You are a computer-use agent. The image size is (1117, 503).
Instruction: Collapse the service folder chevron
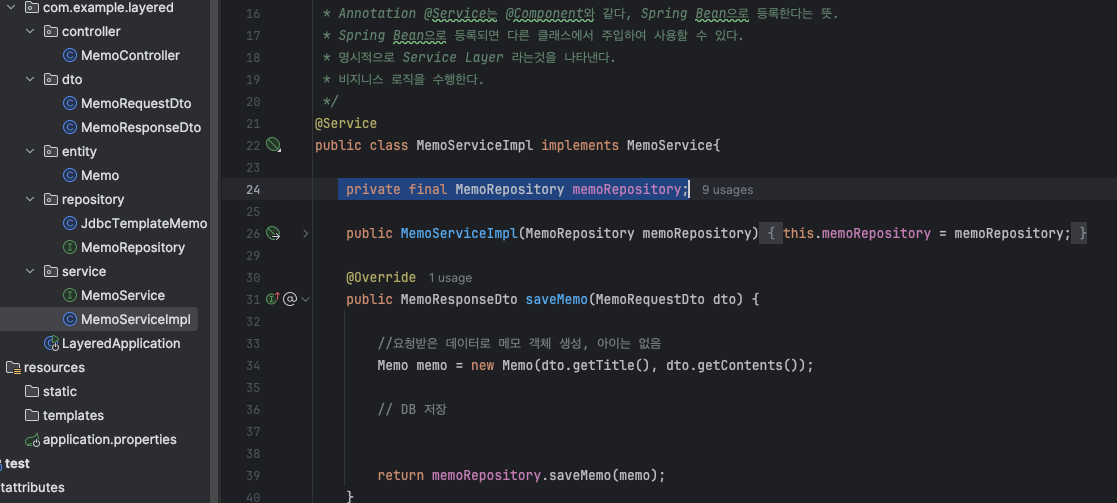[x=30, y=271]
